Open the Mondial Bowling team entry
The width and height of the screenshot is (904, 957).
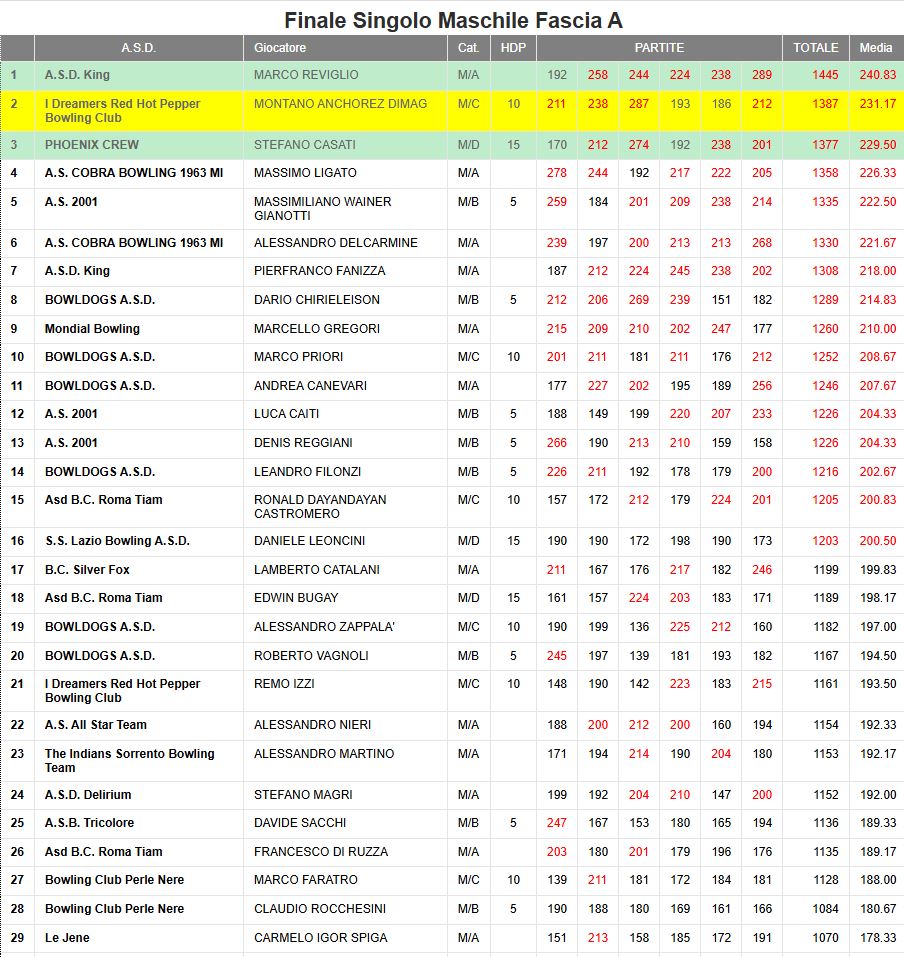tap(92, 329)
